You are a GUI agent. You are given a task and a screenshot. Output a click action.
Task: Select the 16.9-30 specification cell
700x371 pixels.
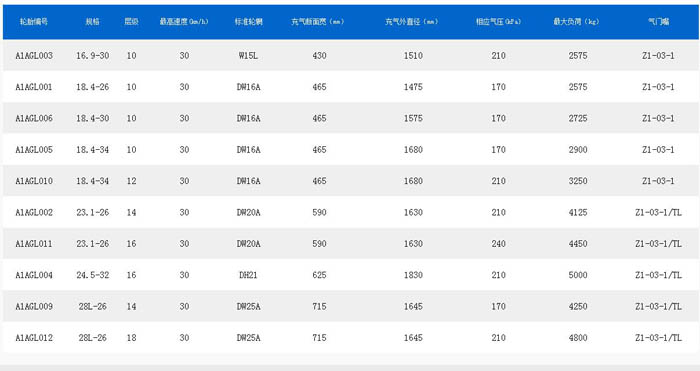tap(92, 56)
